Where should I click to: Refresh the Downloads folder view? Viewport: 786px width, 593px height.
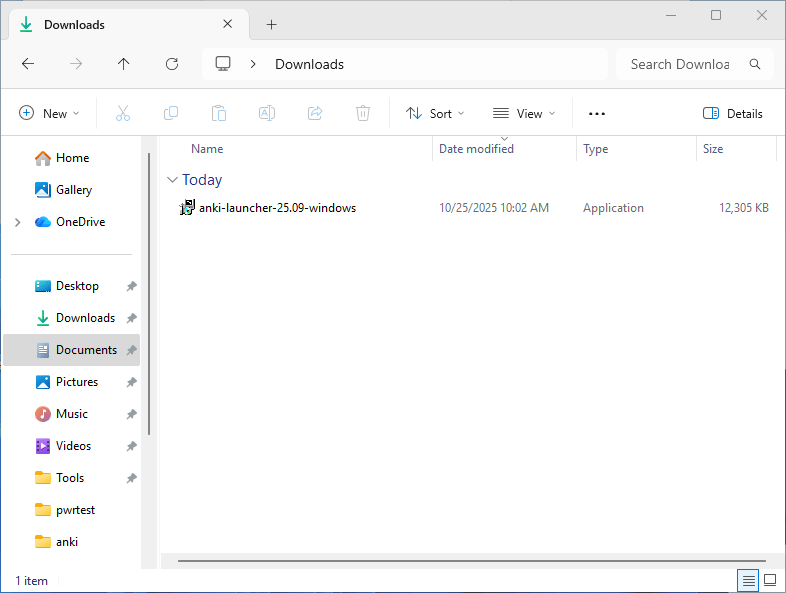coord(172,64)
